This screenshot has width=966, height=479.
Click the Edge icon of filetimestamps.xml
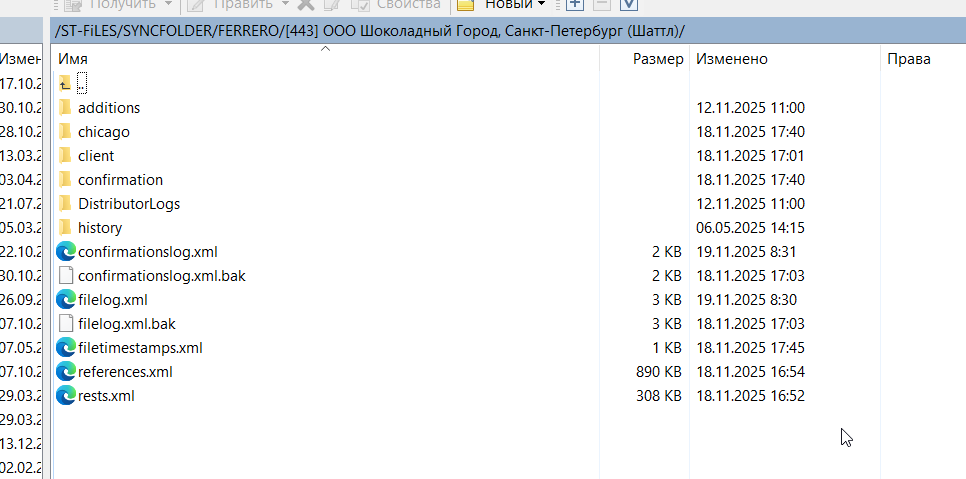tap(65, 347)
